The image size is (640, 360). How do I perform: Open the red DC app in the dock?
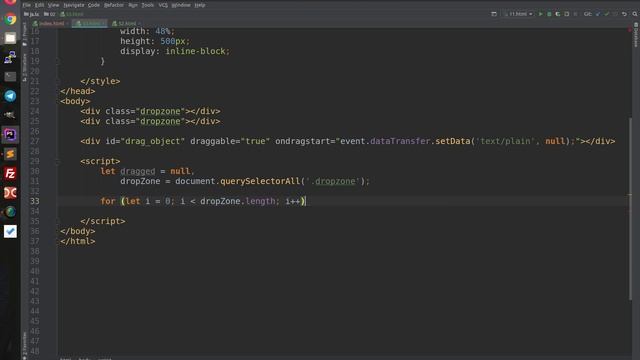point(10,193)
